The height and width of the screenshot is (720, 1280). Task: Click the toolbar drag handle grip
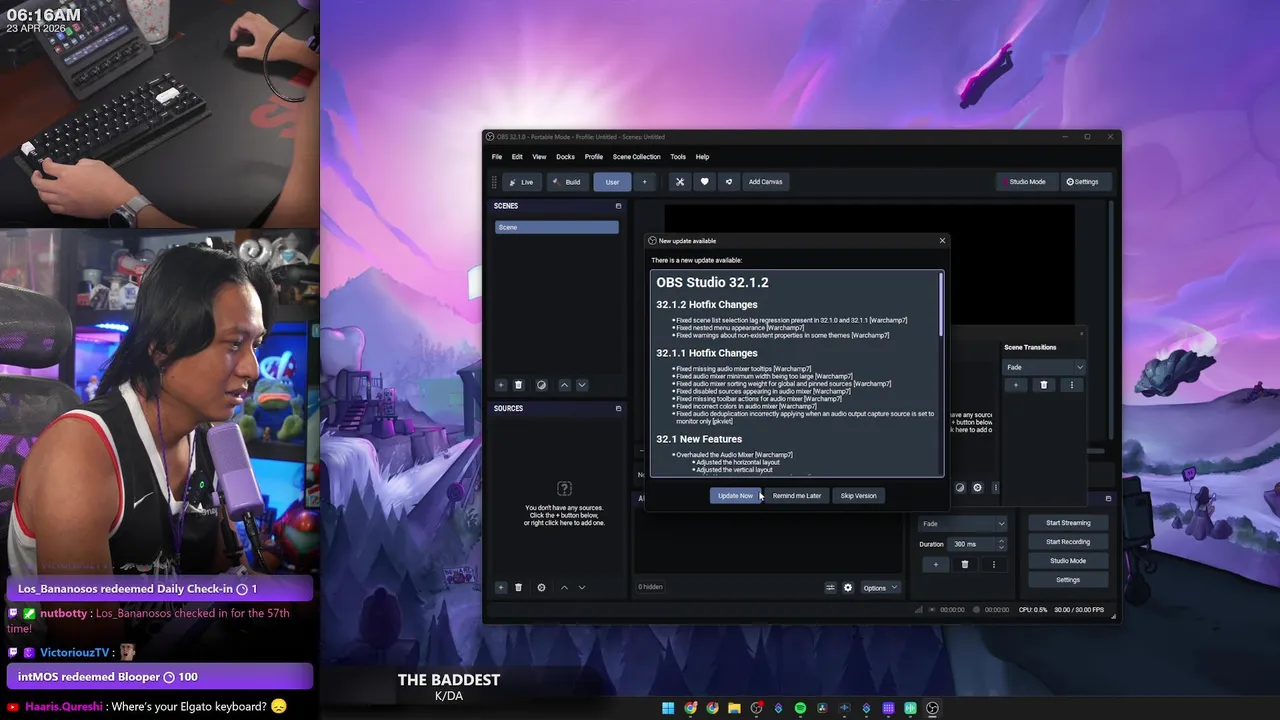coord(494,182)
